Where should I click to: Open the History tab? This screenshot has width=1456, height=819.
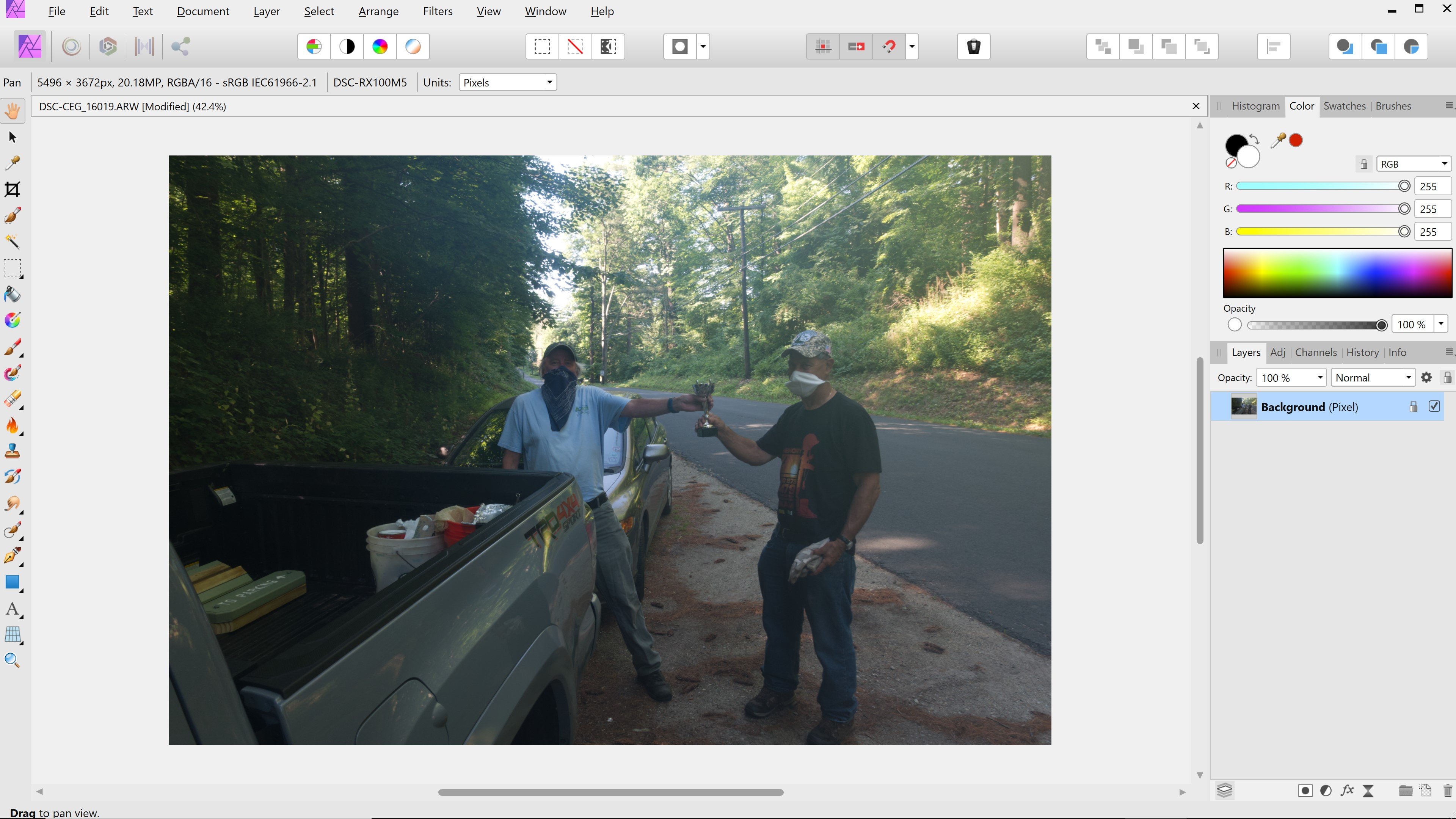[1362, 352]
